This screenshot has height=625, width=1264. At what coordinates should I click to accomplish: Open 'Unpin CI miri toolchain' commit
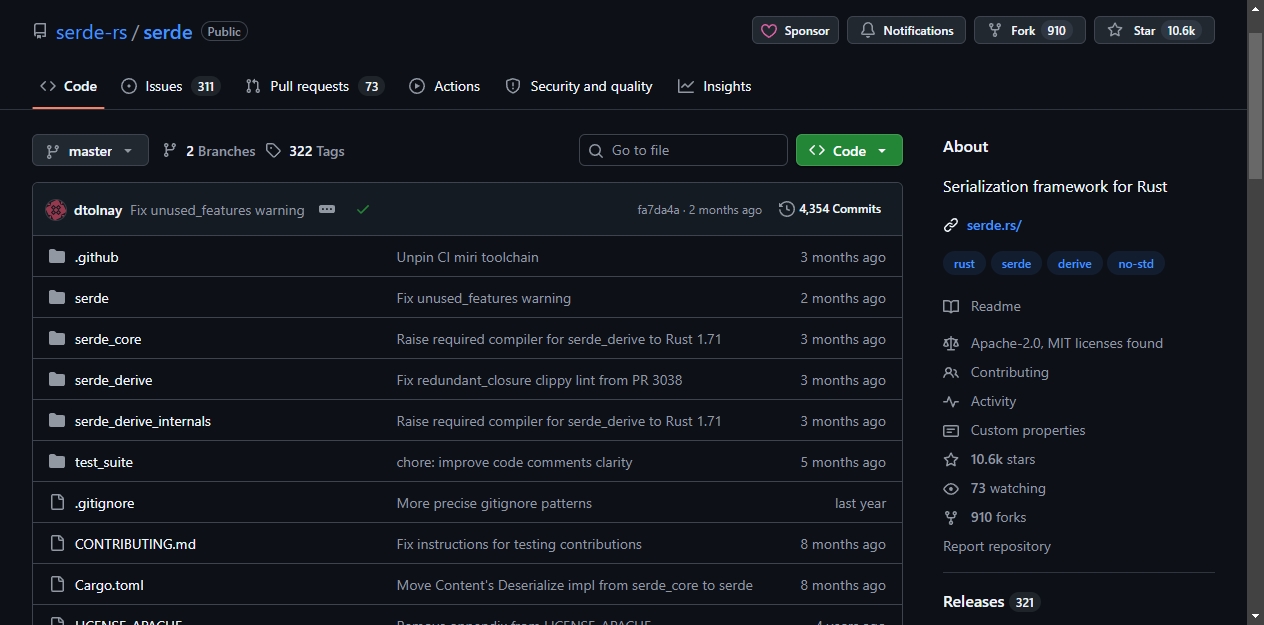468,257
